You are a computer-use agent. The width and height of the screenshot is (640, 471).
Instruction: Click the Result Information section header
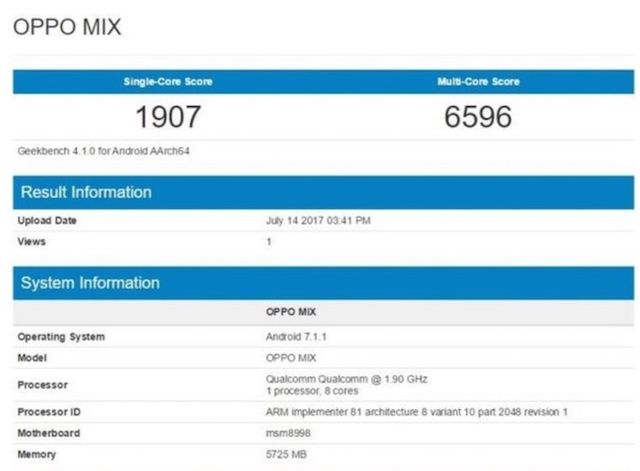click(x=87, y=192)
